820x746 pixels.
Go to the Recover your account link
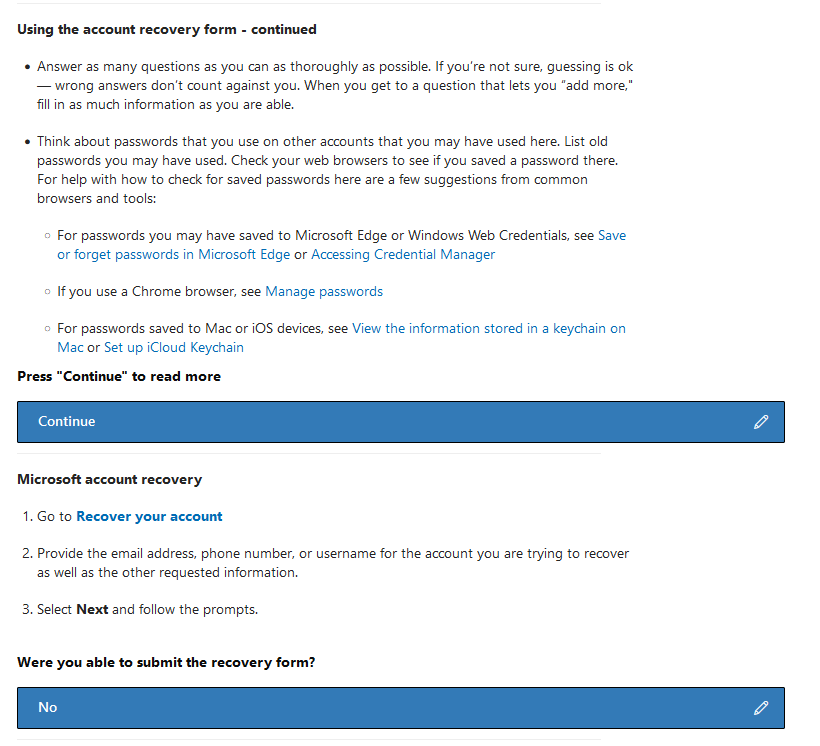pyautogui.click(x=149, y=517)
